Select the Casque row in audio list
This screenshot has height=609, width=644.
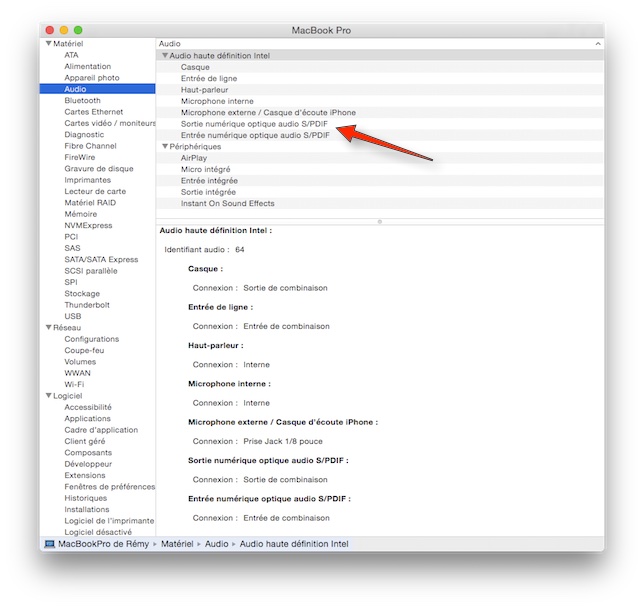[380, 67]
